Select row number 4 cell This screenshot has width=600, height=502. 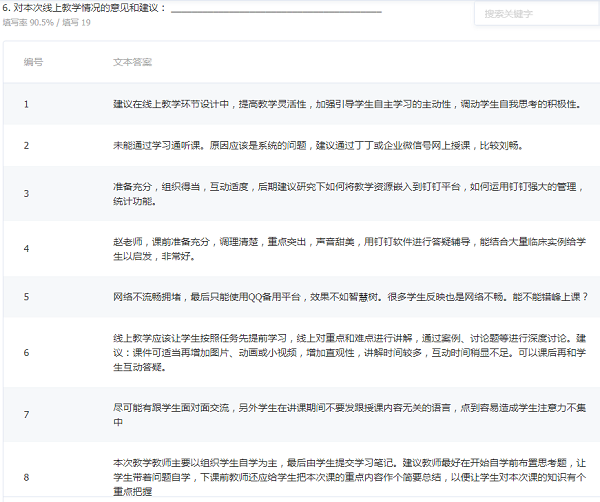(x=27, y=248)
